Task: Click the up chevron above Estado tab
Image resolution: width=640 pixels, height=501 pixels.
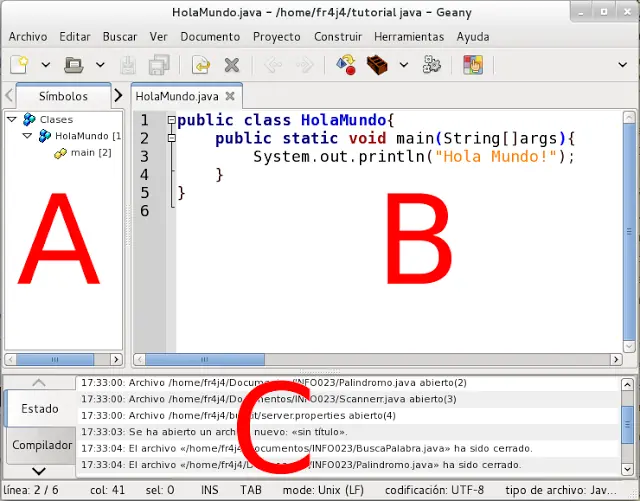Action: [x=39, y=383]
